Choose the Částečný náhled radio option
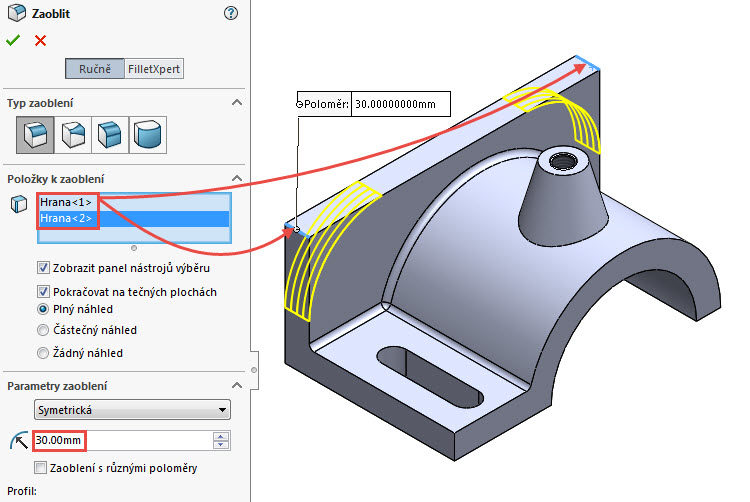This screenshot has height=502, width=750. (43, 330)
